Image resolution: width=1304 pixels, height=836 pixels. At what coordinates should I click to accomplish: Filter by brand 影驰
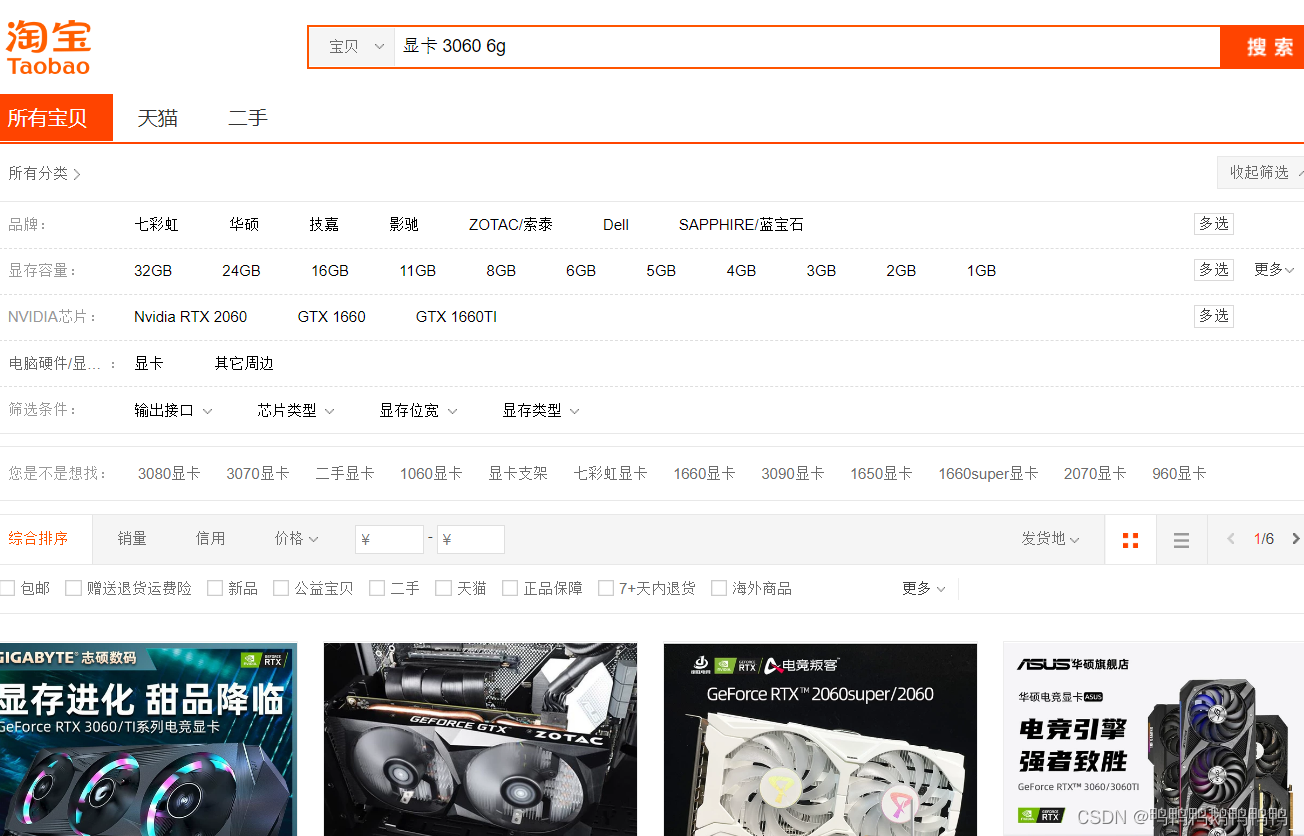(x=404, y=225)
